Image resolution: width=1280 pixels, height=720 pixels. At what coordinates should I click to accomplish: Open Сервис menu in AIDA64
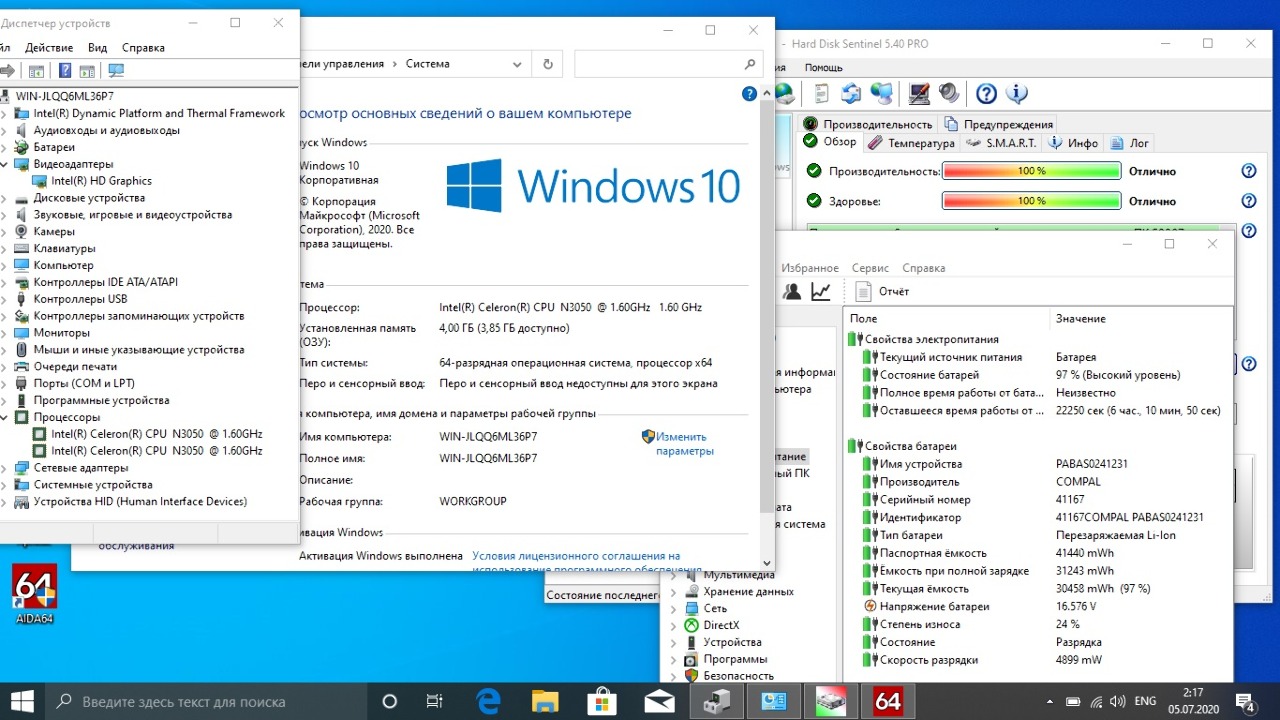click(x=870, y=268)
